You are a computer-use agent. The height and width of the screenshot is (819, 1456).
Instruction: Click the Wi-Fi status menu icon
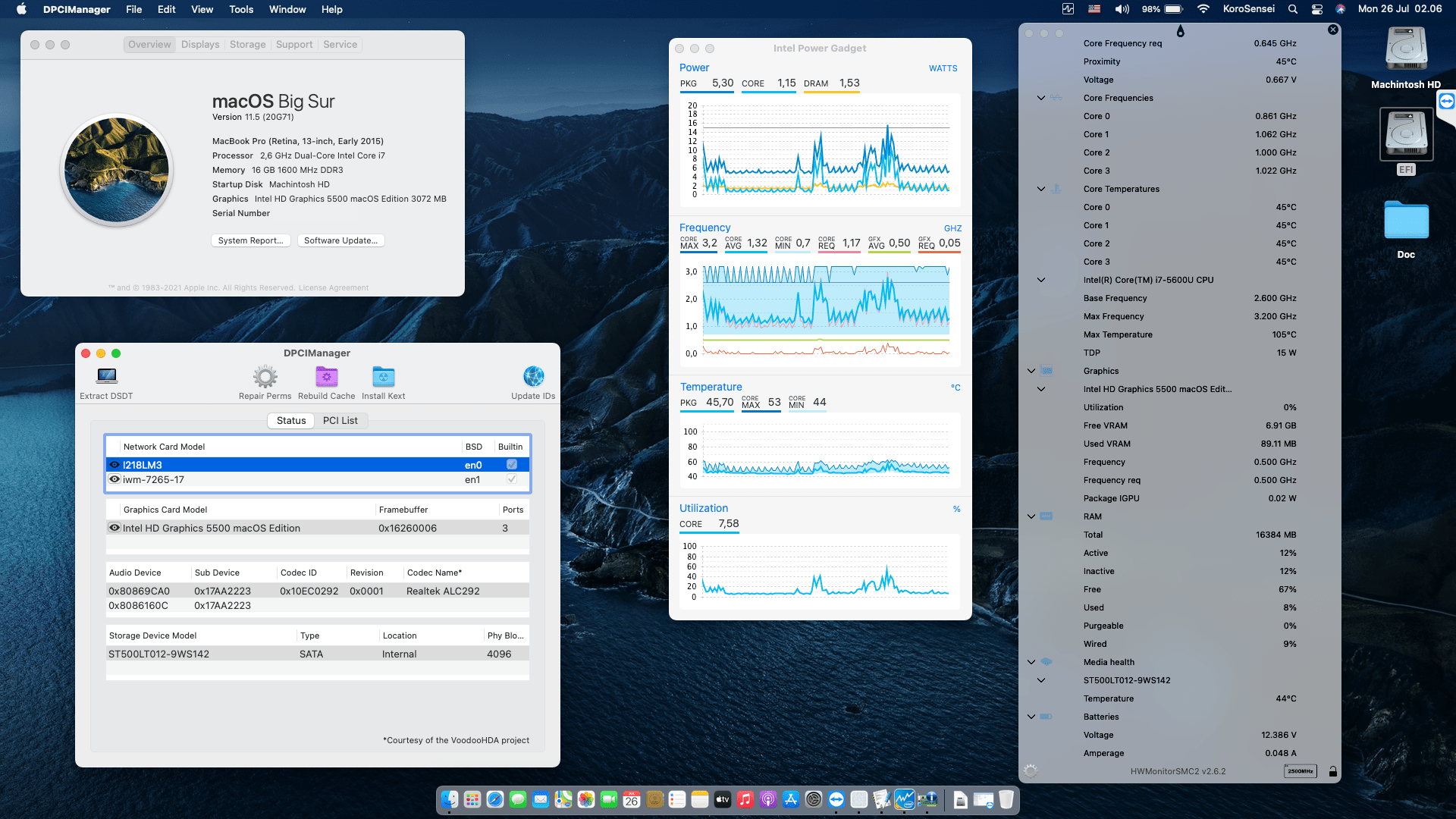point(1203,9)
